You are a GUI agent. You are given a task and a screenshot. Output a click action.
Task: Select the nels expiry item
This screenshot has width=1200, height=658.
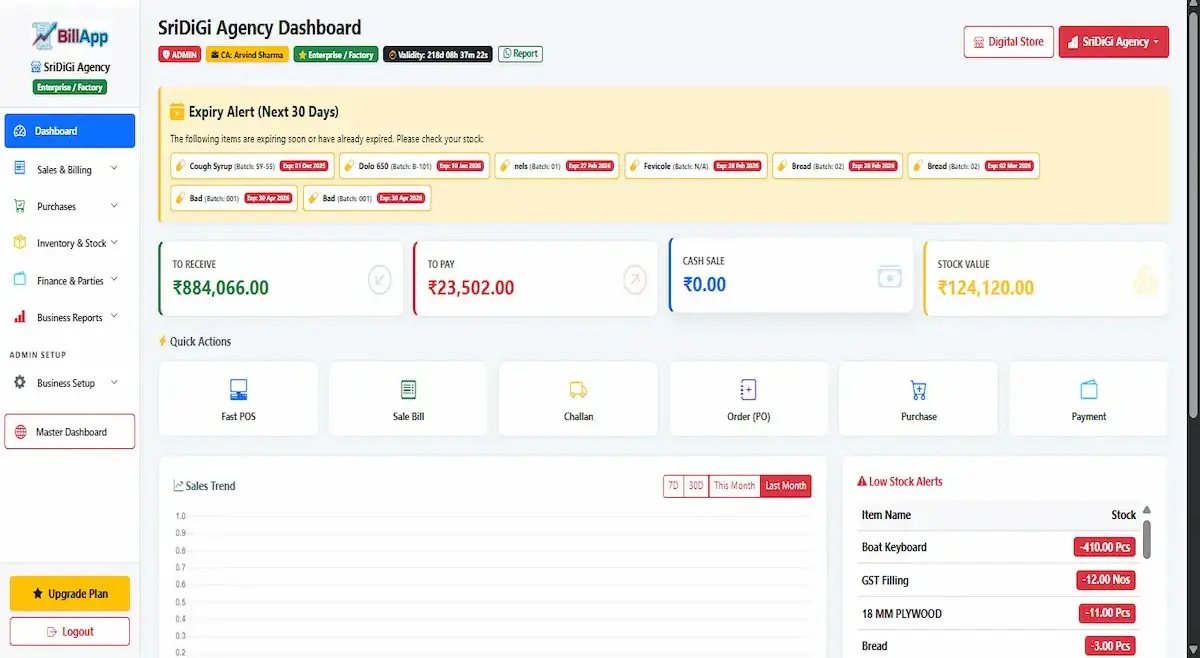(557, 166)
